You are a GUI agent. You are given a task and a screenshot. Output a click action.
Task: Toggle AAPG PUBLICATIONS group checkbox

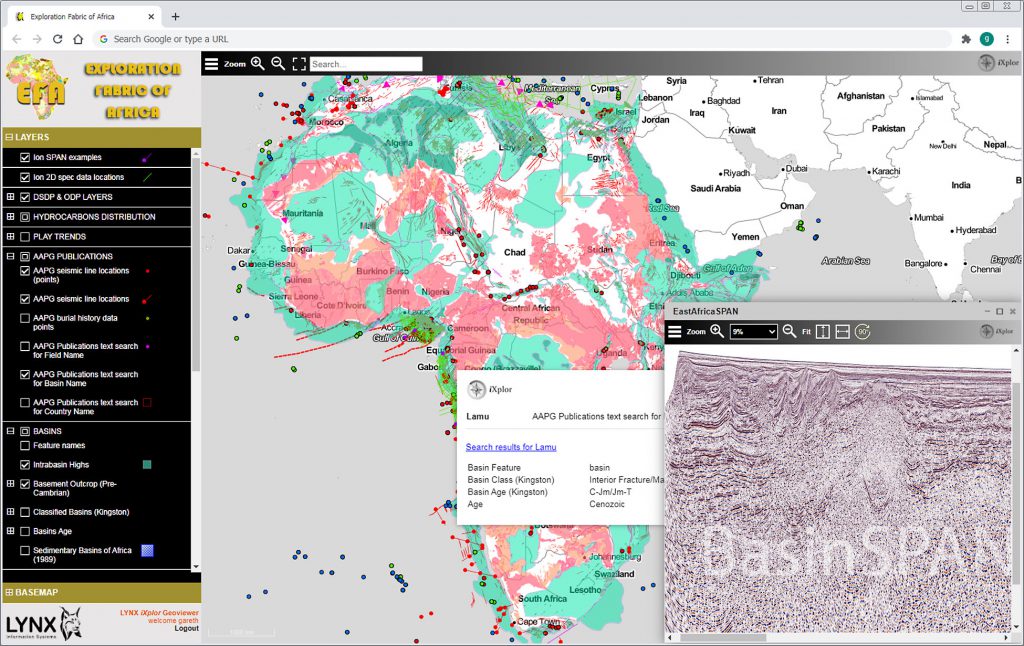(25, 256)
